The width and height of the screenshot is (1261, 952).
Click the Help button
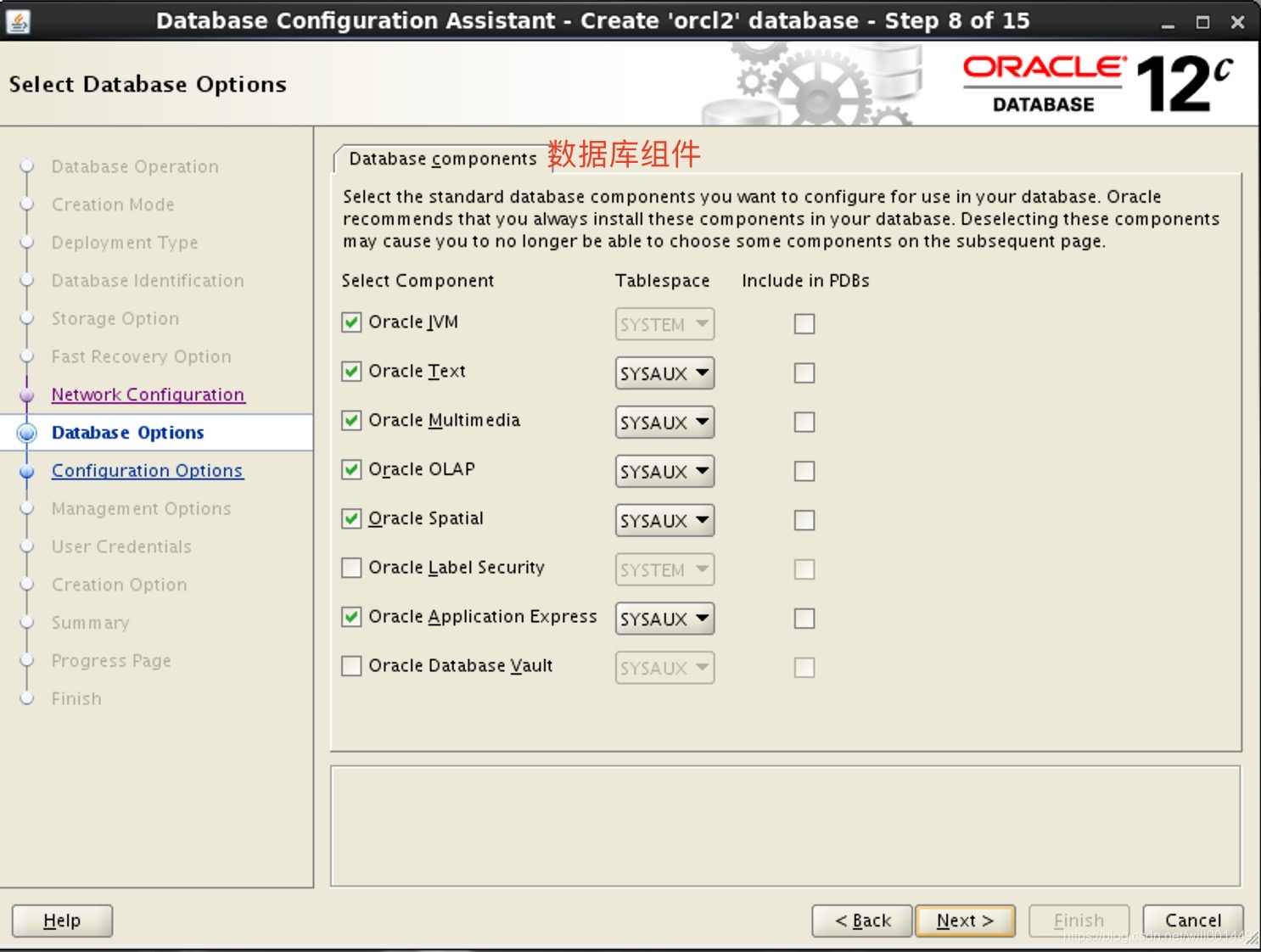pyautogui.click(x=62, y=921)
